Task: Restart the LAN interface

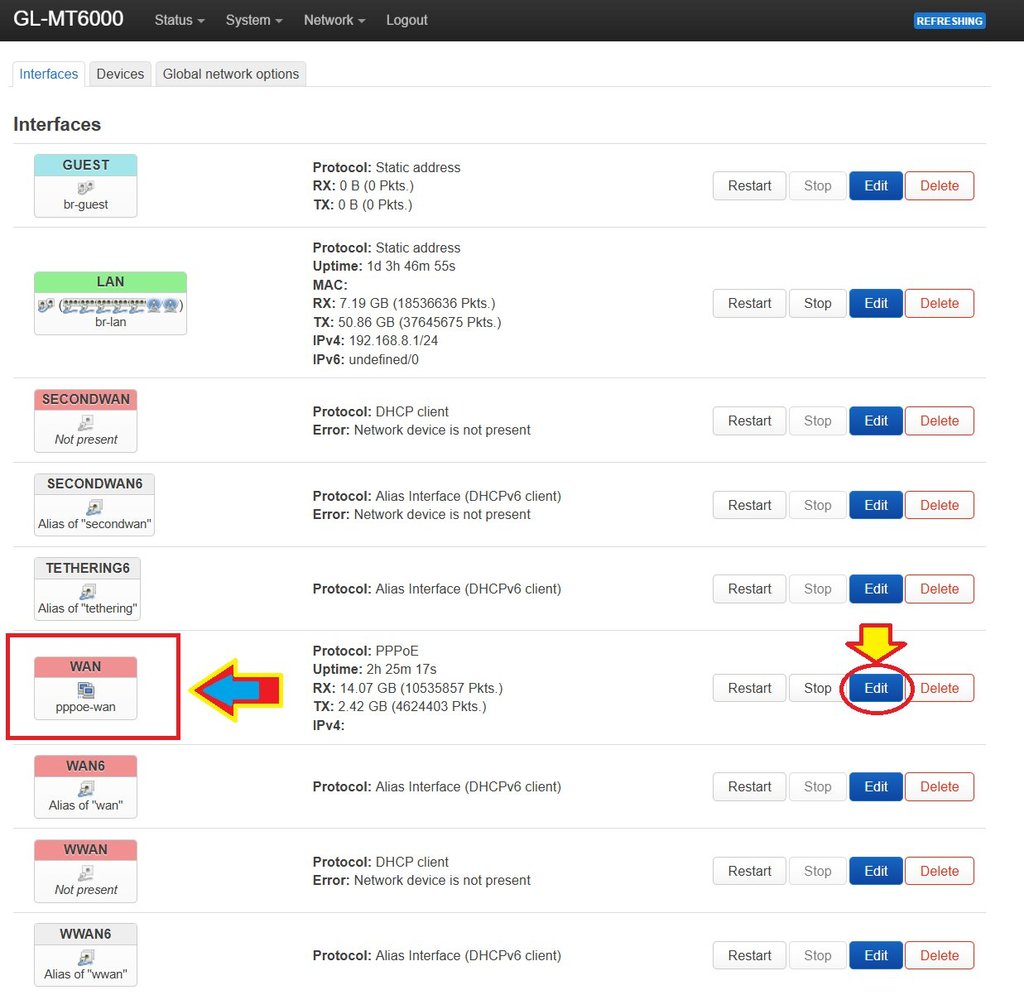Action: pyautogui.click(x=749, y=303)
